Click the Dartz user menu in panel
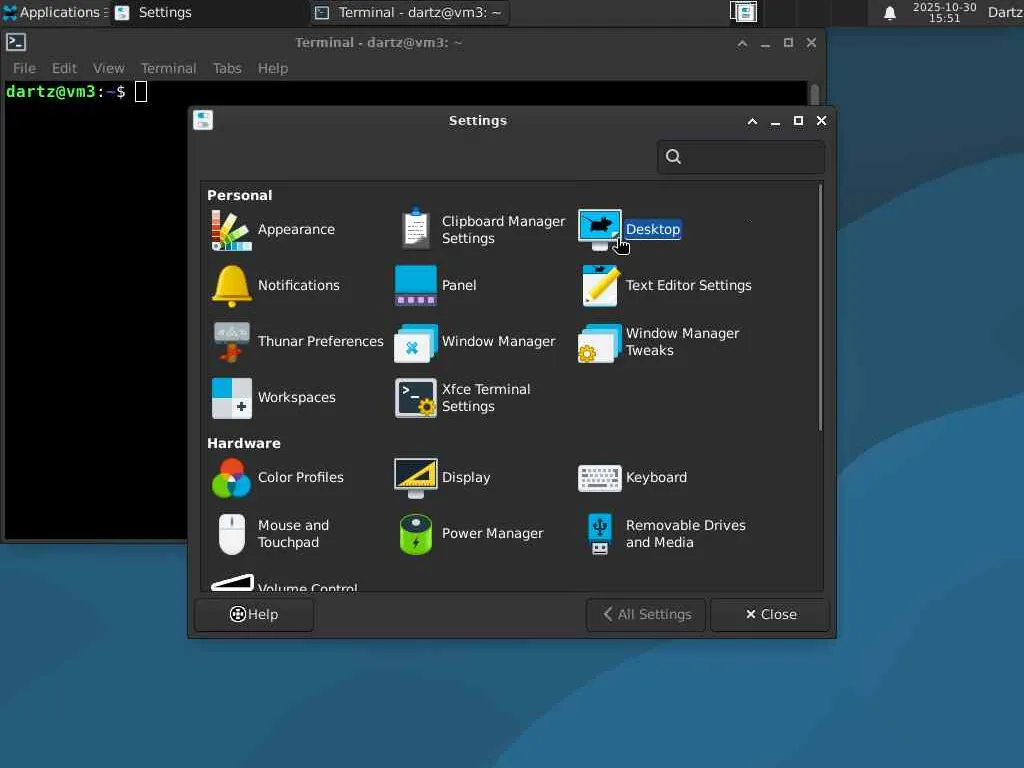Image resolution: width=1024 pixels, height=768 pixels. pos(1005,12)
